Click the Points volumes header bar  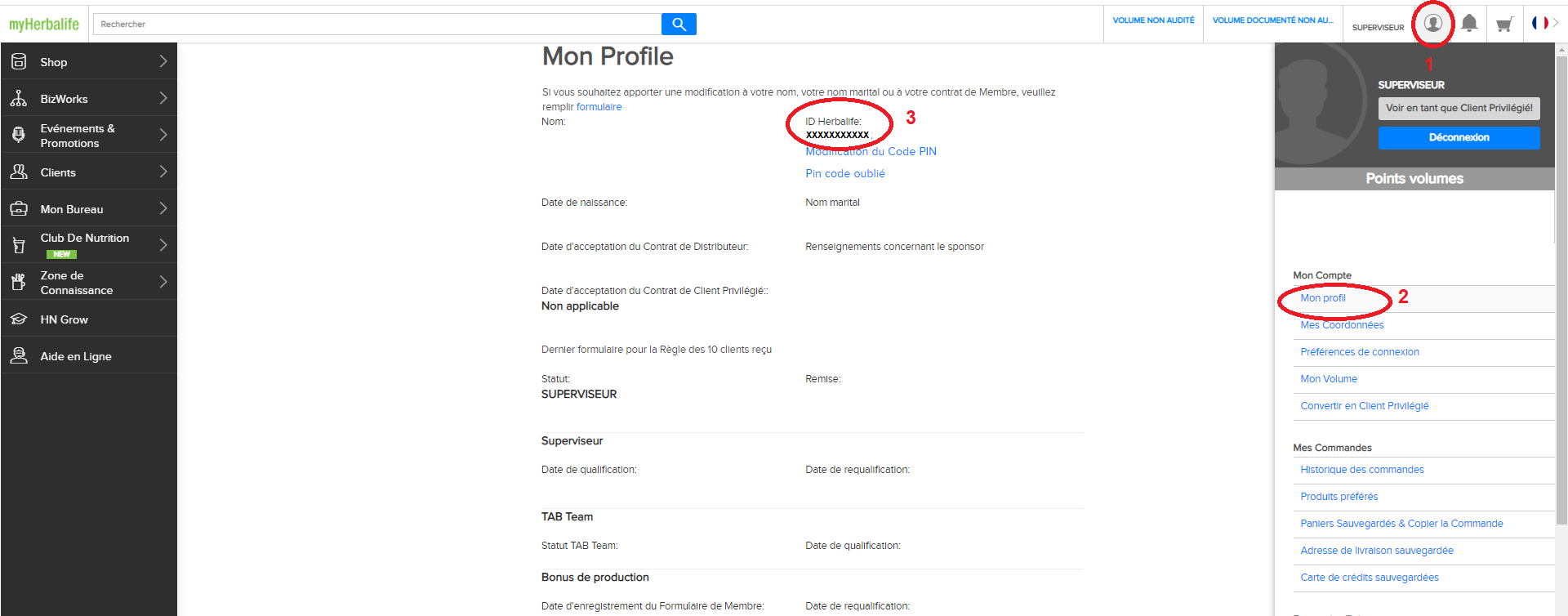coord(1414,179)
